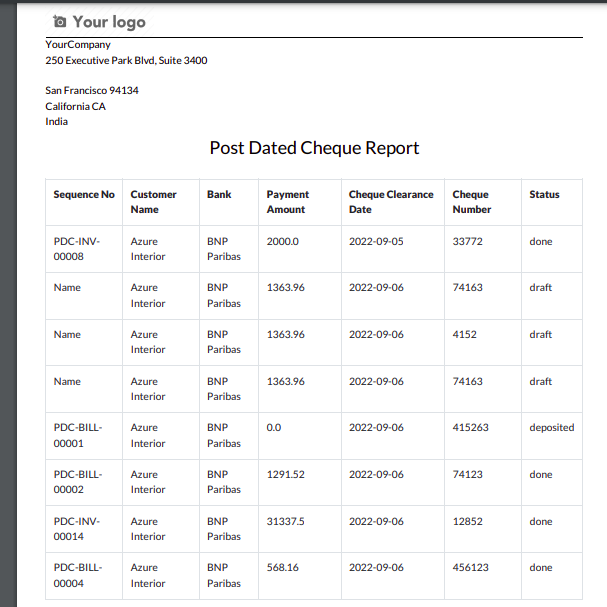Click the payment amount 31337.5
Image resolution: width=607 pixels, height=607 pixels.
(285, 521)
